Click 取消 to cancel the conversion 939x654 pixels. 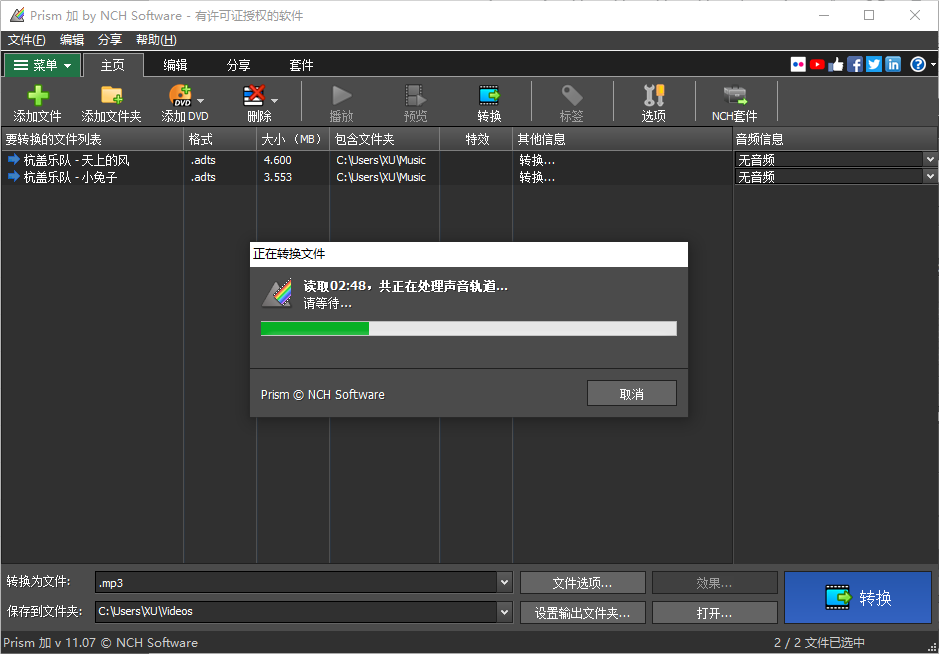(x=631, y=392)
